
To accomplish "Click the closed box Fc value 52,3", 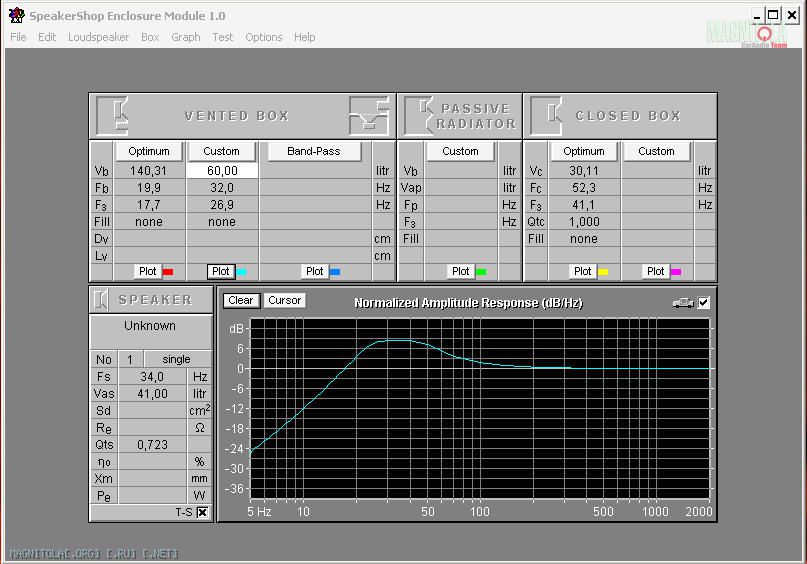I will (584, 188).
